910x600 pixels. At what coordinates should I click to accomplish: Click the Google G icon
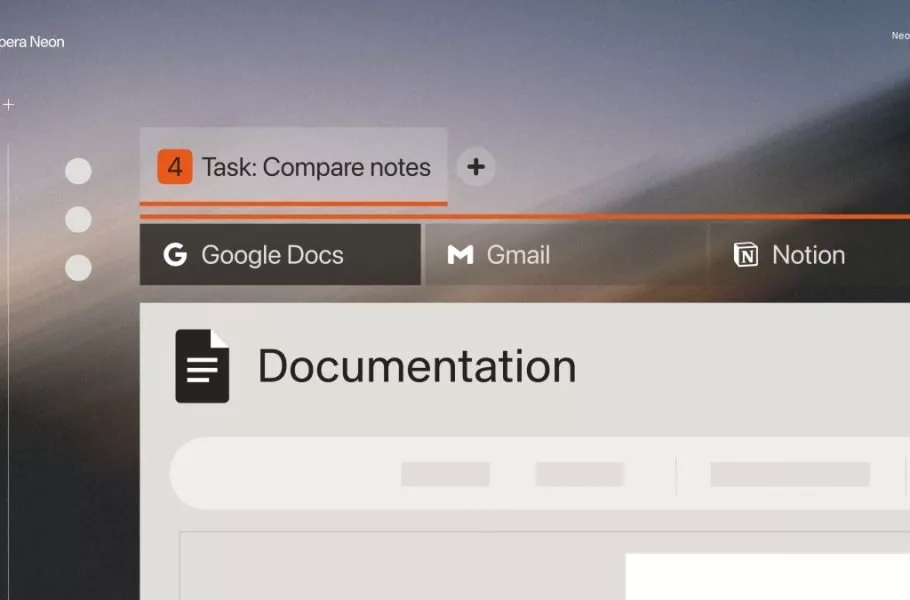click(175, 255)
